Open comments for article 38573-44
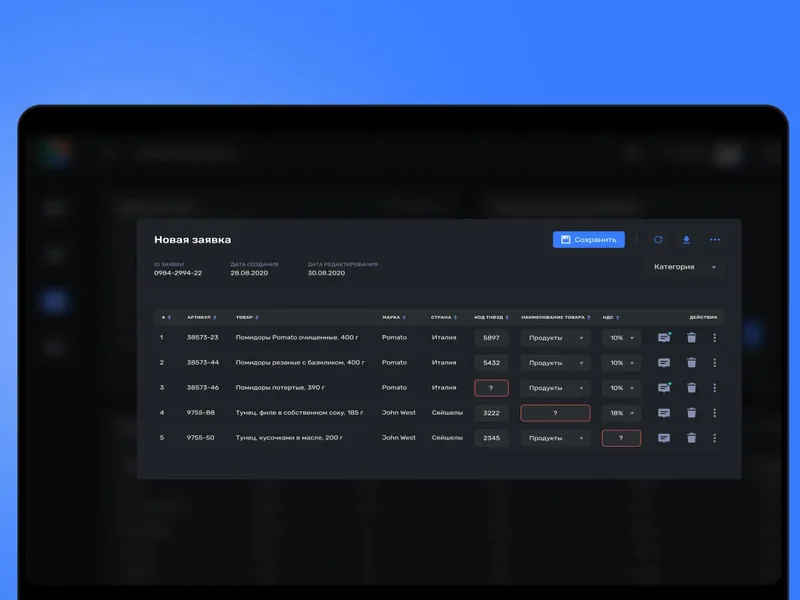Screen dimensions: 800x600 pyautogui.click(x=664, y=363)
